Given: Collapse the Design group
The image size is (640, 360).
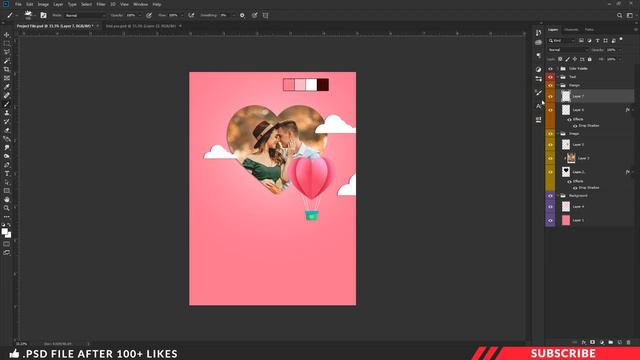Looking at the screenshot, I should tap(558, 85).
